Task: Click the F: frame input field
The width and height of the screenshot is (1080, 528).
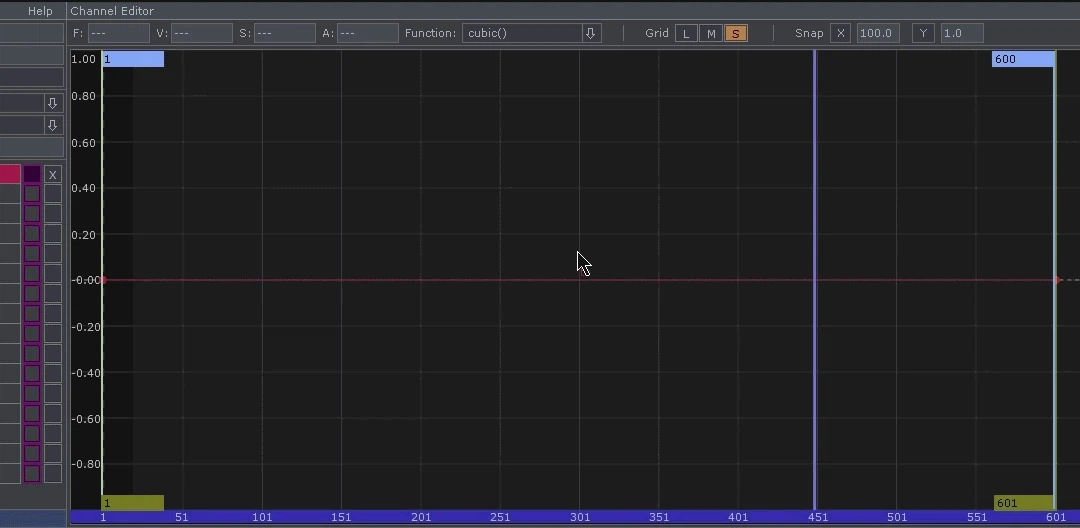Action: 118,33
